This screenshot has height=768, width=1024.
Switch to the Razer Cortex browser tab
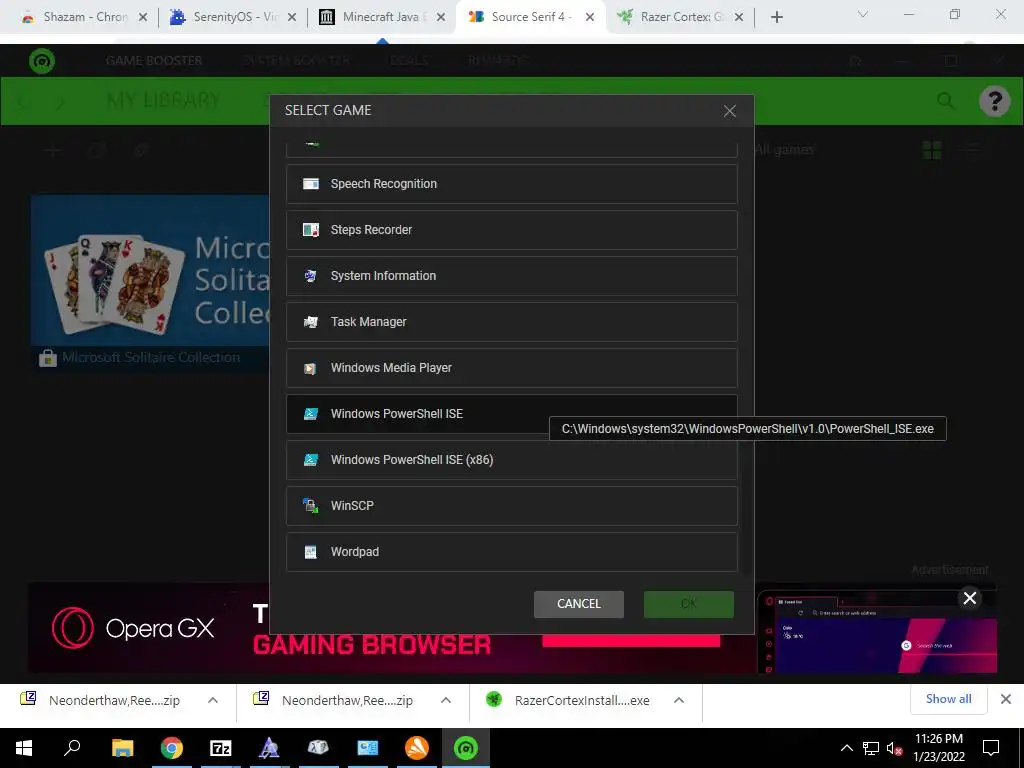tap(679, 17)
